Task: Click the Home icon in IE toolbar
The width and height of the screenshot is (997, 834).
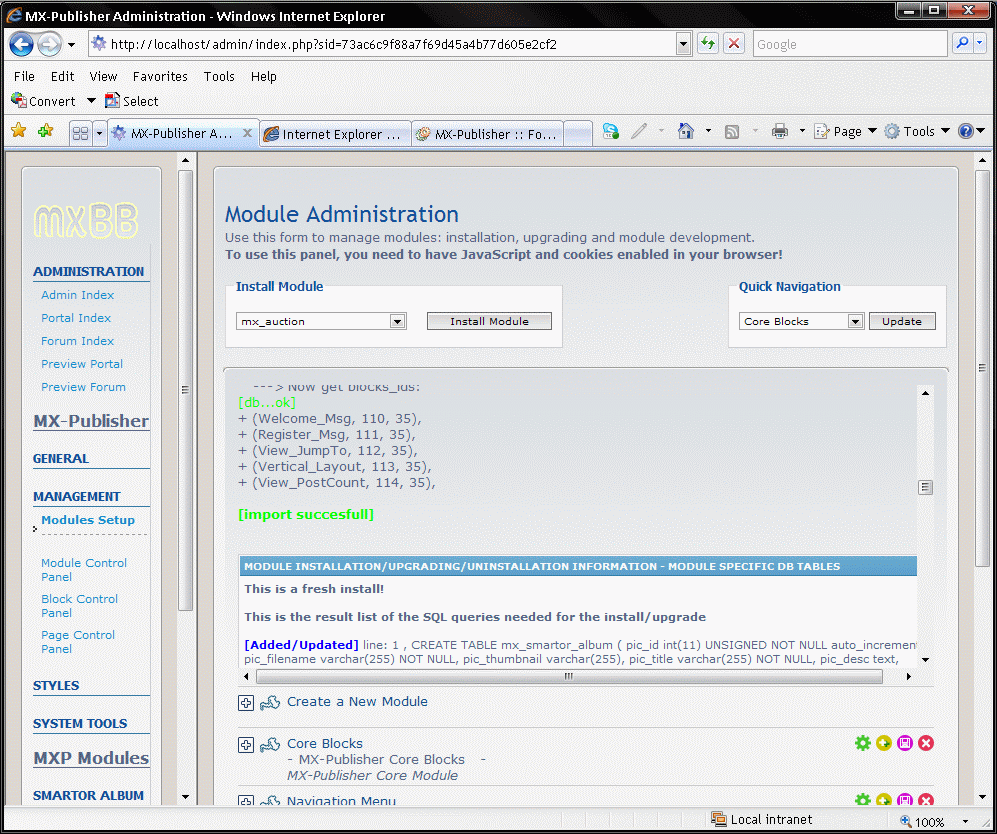Action: tap(686, 132)
